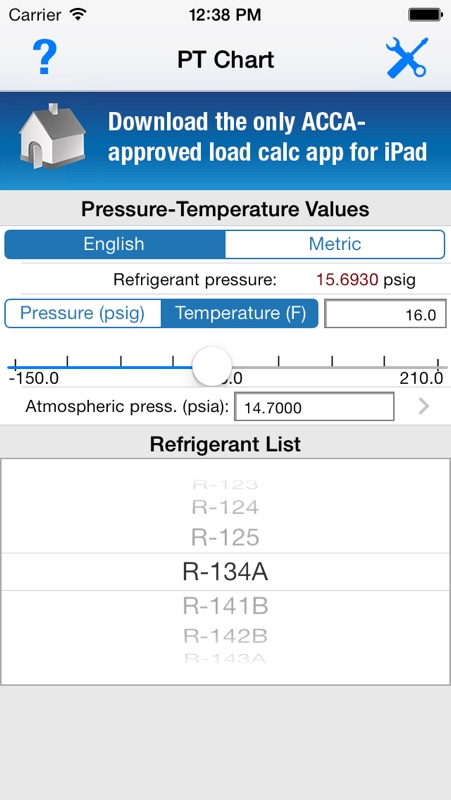Tap the battery indicator in status bar
The height and width of the screenshot is (800, 451).
[424, 15]
